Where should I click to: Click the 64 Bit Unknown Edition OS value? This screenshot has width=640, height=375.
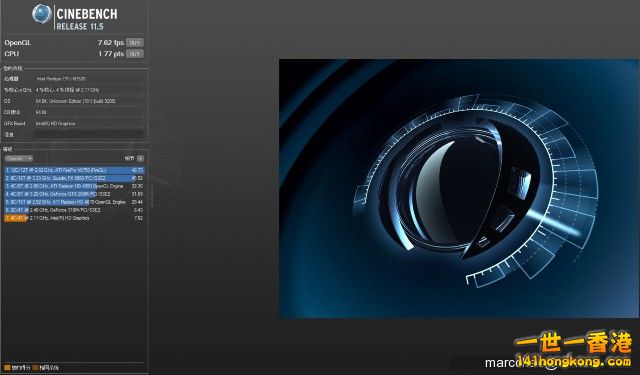(76, 101)
